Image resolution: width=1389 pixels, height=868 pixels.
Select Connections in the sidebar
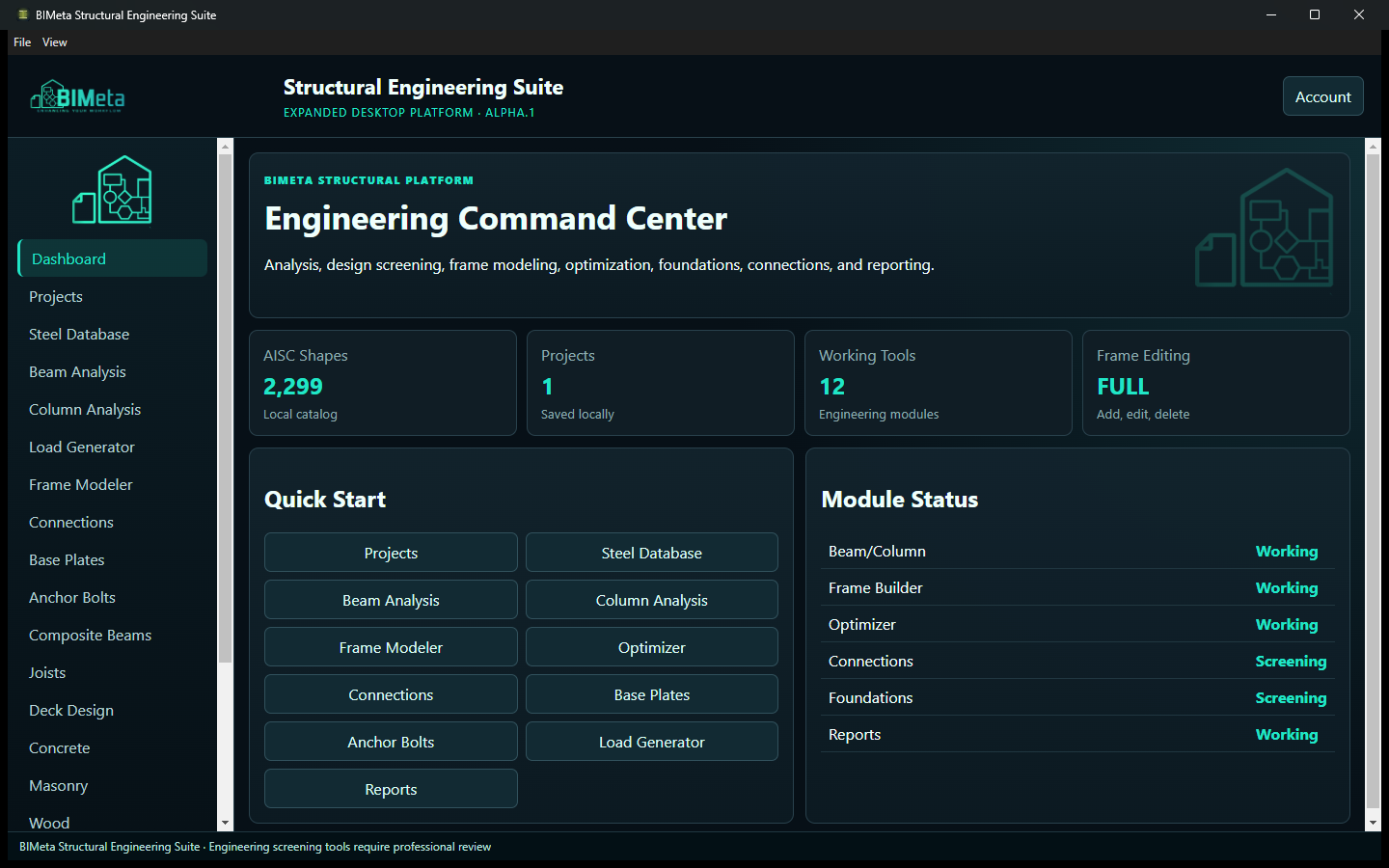tap(113, 522)
